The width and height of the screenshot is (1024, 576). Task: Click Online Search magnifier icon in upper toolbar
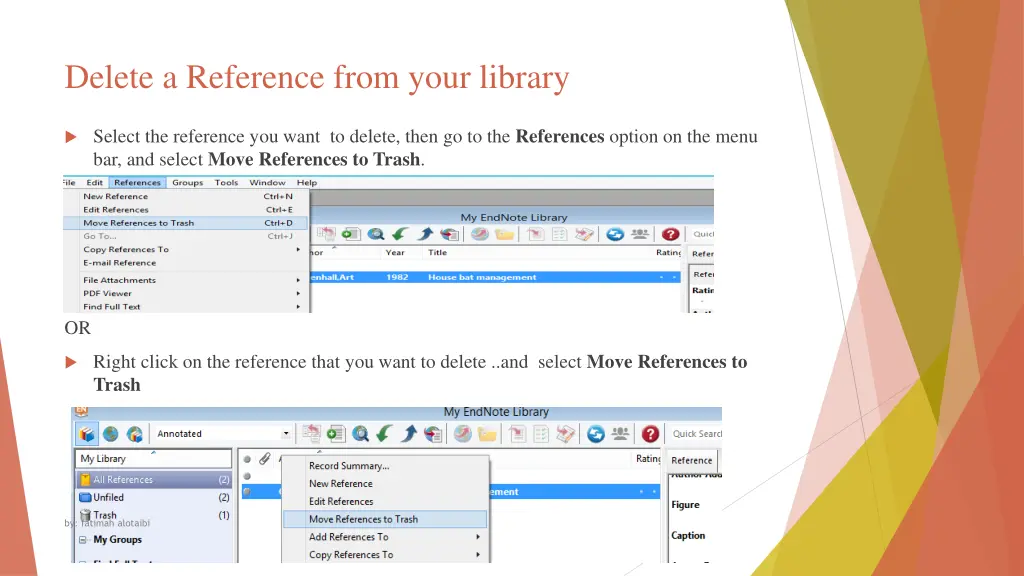[x=376, y=234]
